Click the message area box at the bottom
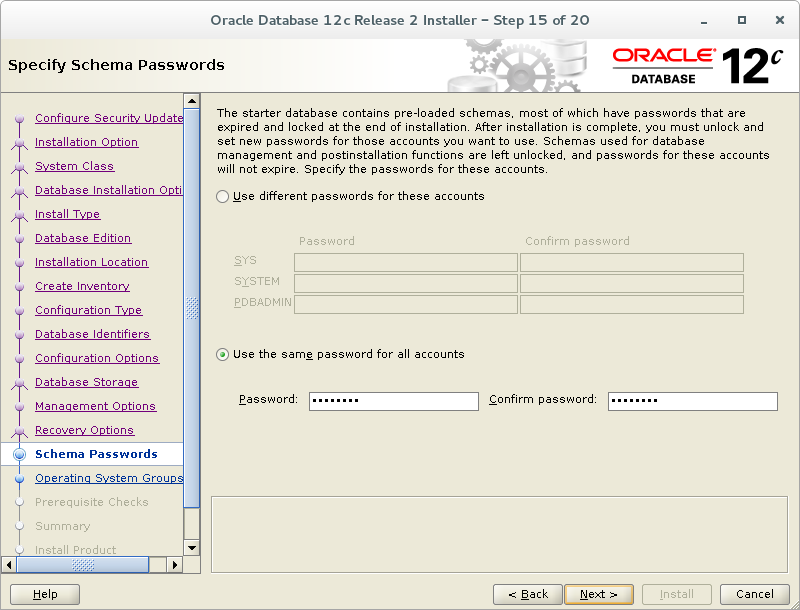Screen dimensions: 800x610 pyautogui.click(x=499, y=535)
